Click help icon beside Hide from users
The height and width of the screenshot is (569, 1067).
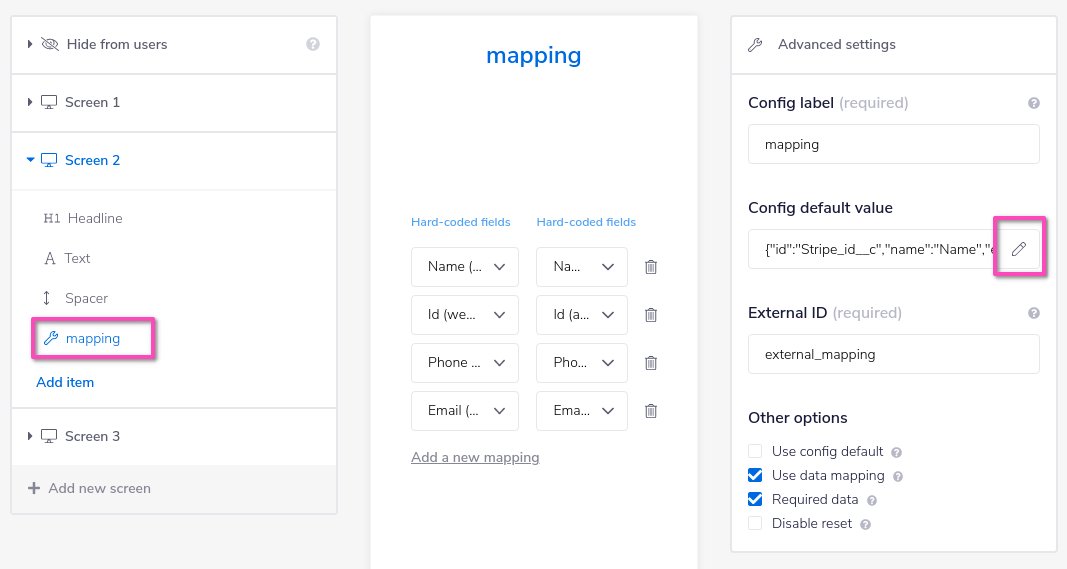click(313, 44)
